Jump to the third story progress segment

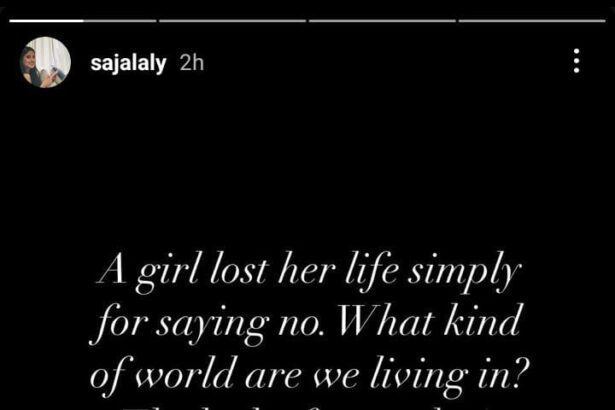point(383,19)
